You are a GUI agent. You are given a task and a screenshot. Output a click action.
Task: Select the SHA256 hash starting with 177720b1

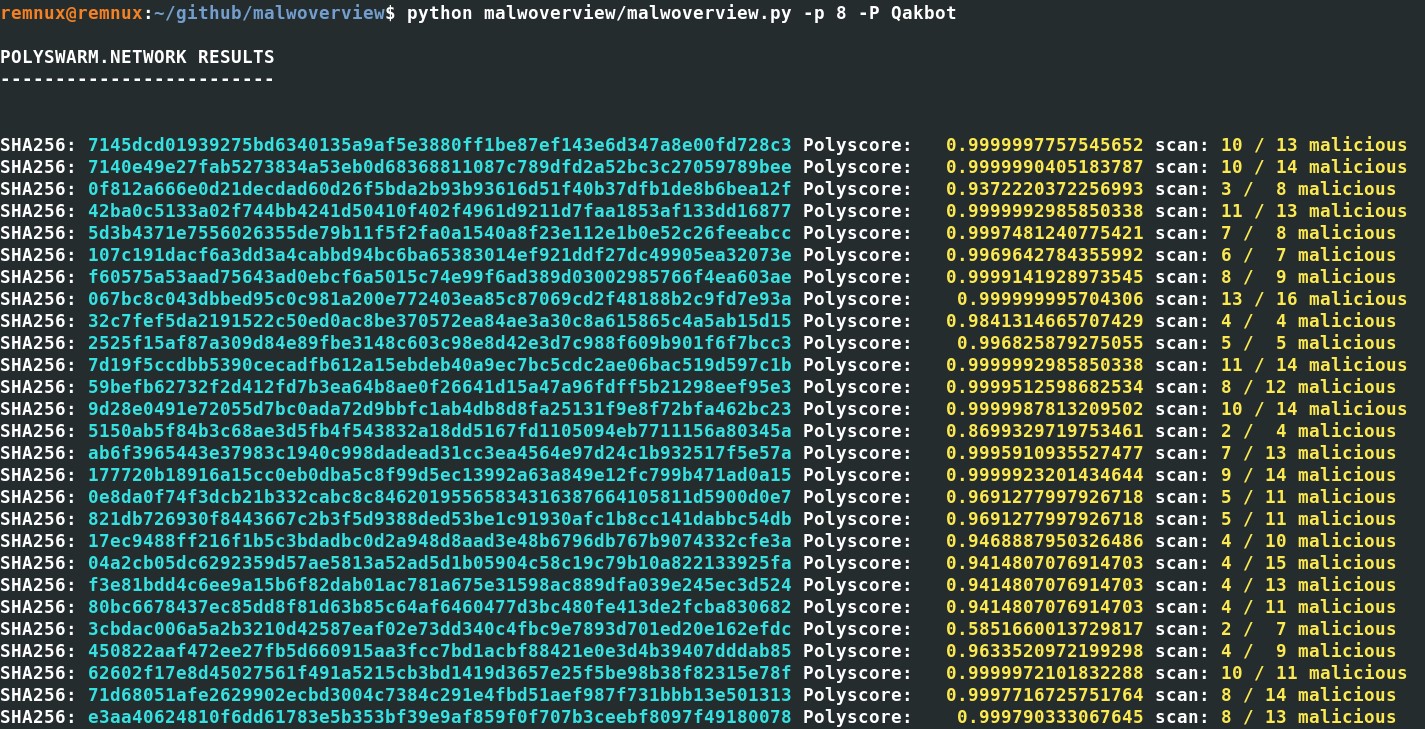[x=439, y=475]
